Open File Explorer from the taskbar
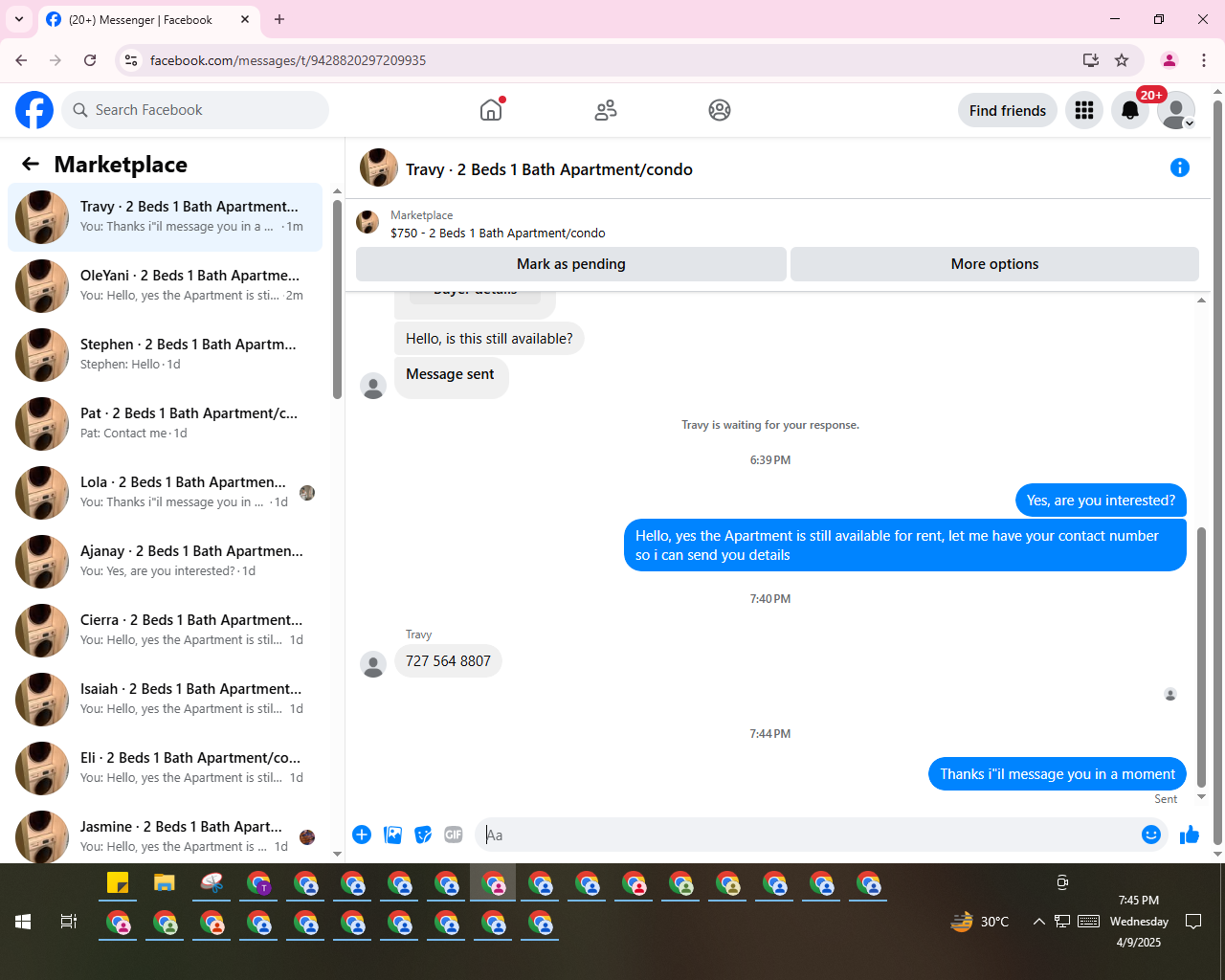 point(165,883)
